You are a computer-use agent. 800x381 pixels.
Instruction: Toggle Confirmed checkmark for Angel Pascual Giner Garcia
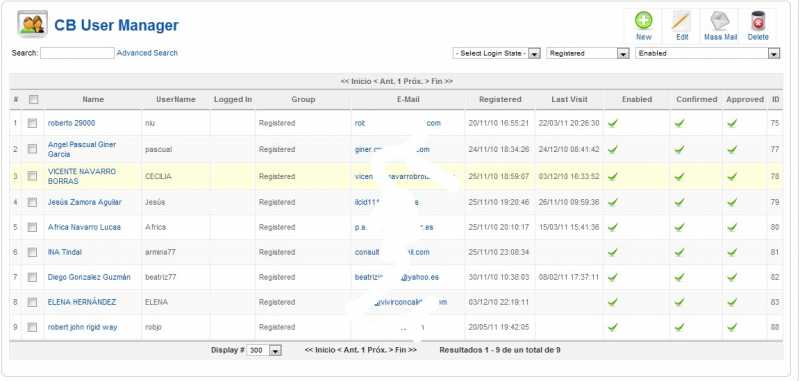pos(680,149)
